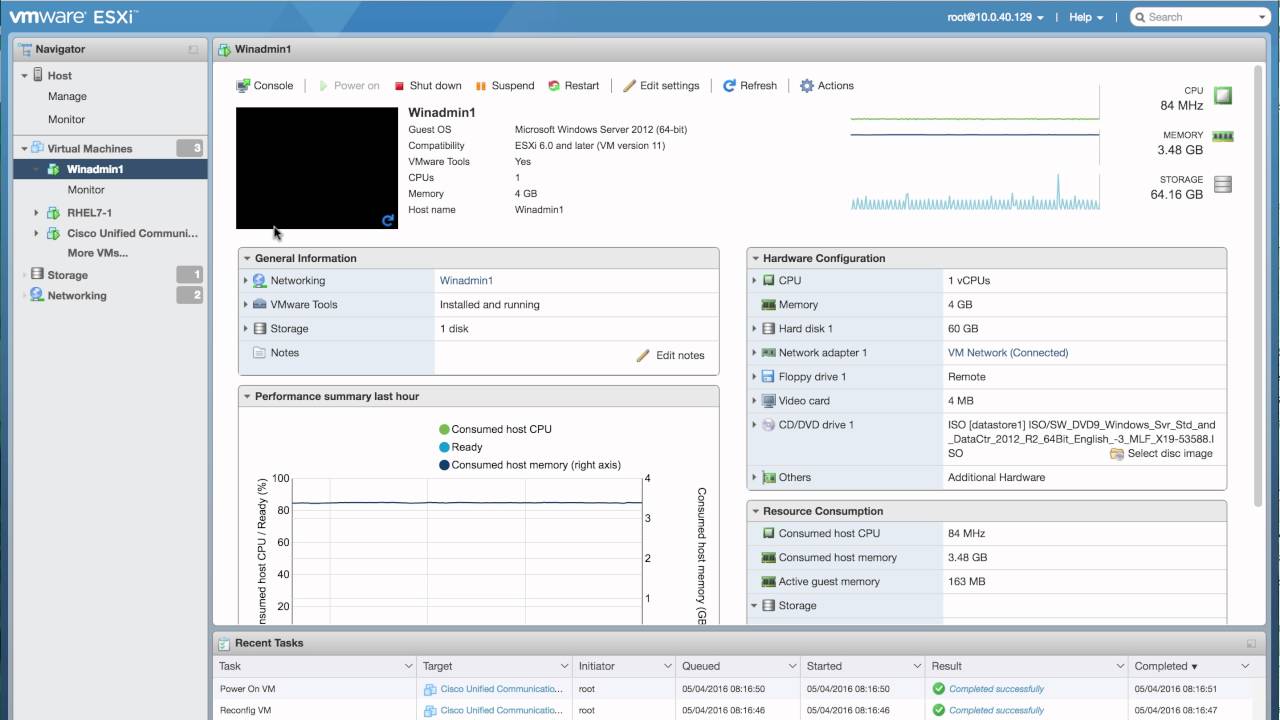
Task: Toggle Consumed host memory legend entry
Action: point(530,465)
